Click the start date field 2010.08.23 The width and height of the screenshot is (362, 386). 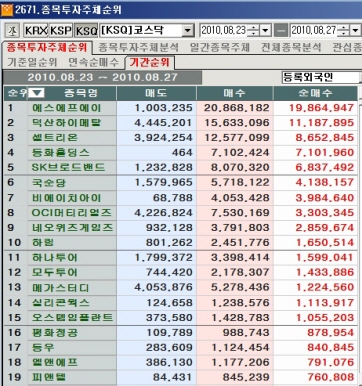pos(223,31)
